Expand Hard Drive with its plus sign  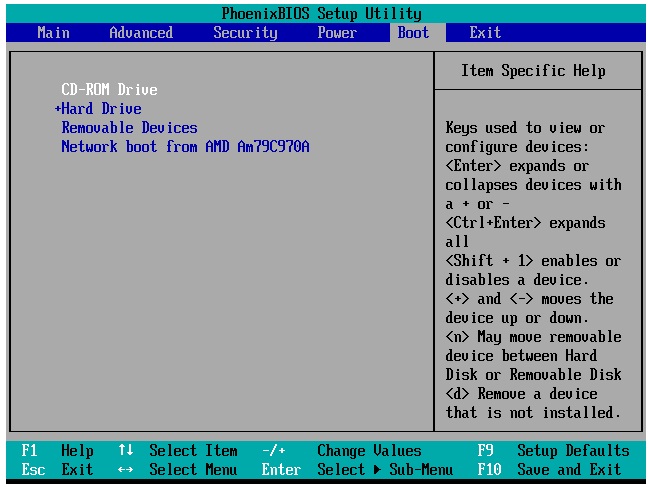[58, 109]
